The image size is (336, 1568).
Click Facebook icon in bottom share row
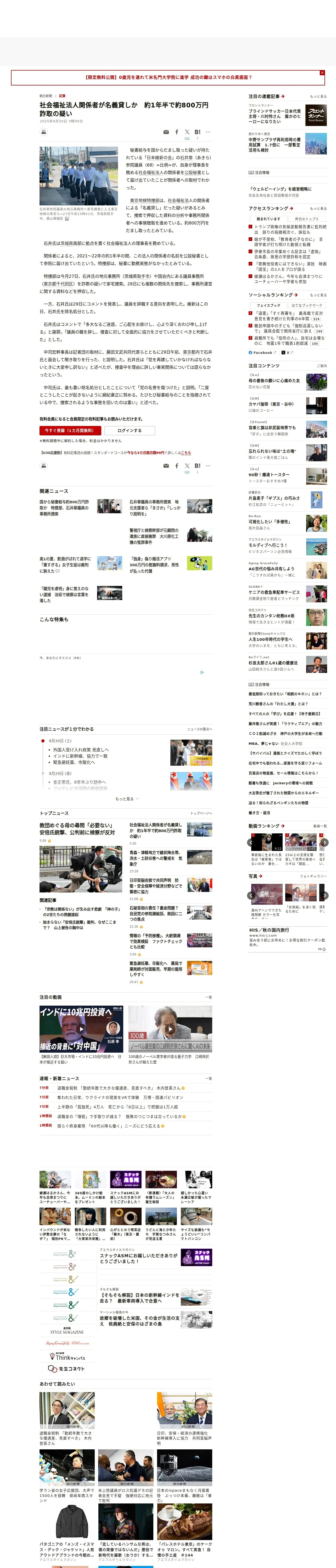coord(177,466)
